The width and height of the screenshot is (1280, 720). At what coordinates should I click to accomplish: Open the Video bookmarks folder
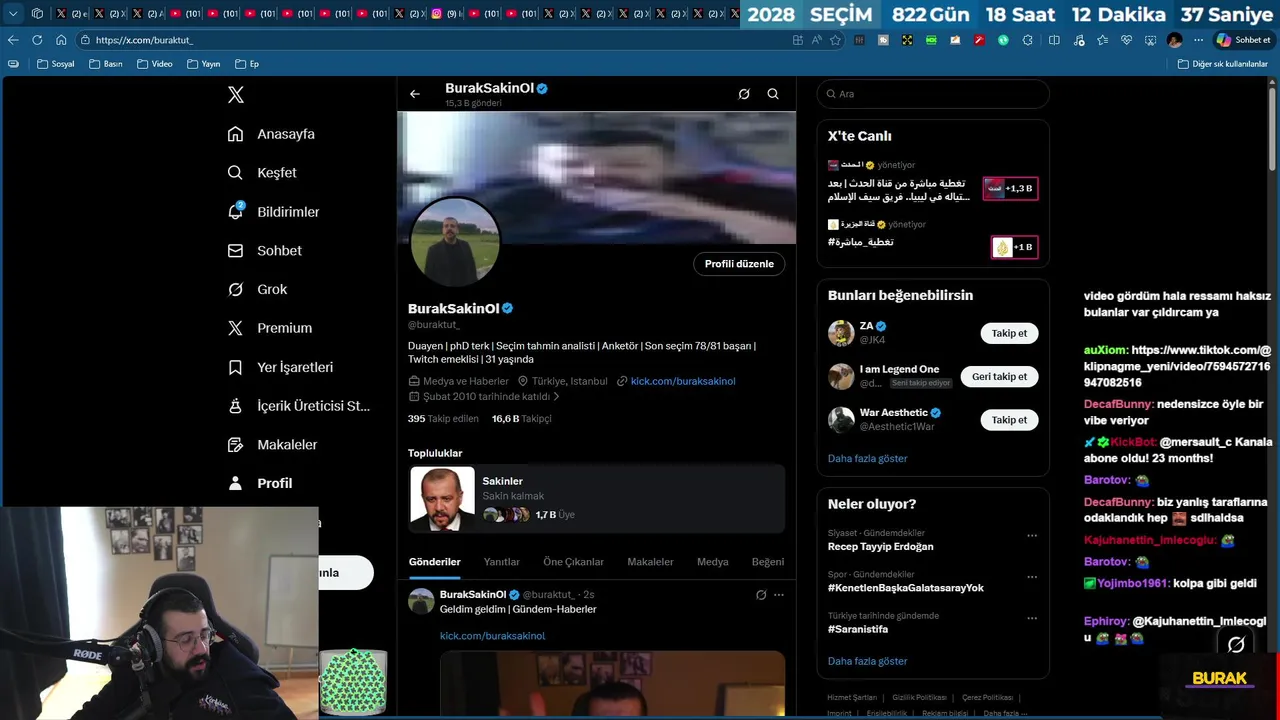155,64
